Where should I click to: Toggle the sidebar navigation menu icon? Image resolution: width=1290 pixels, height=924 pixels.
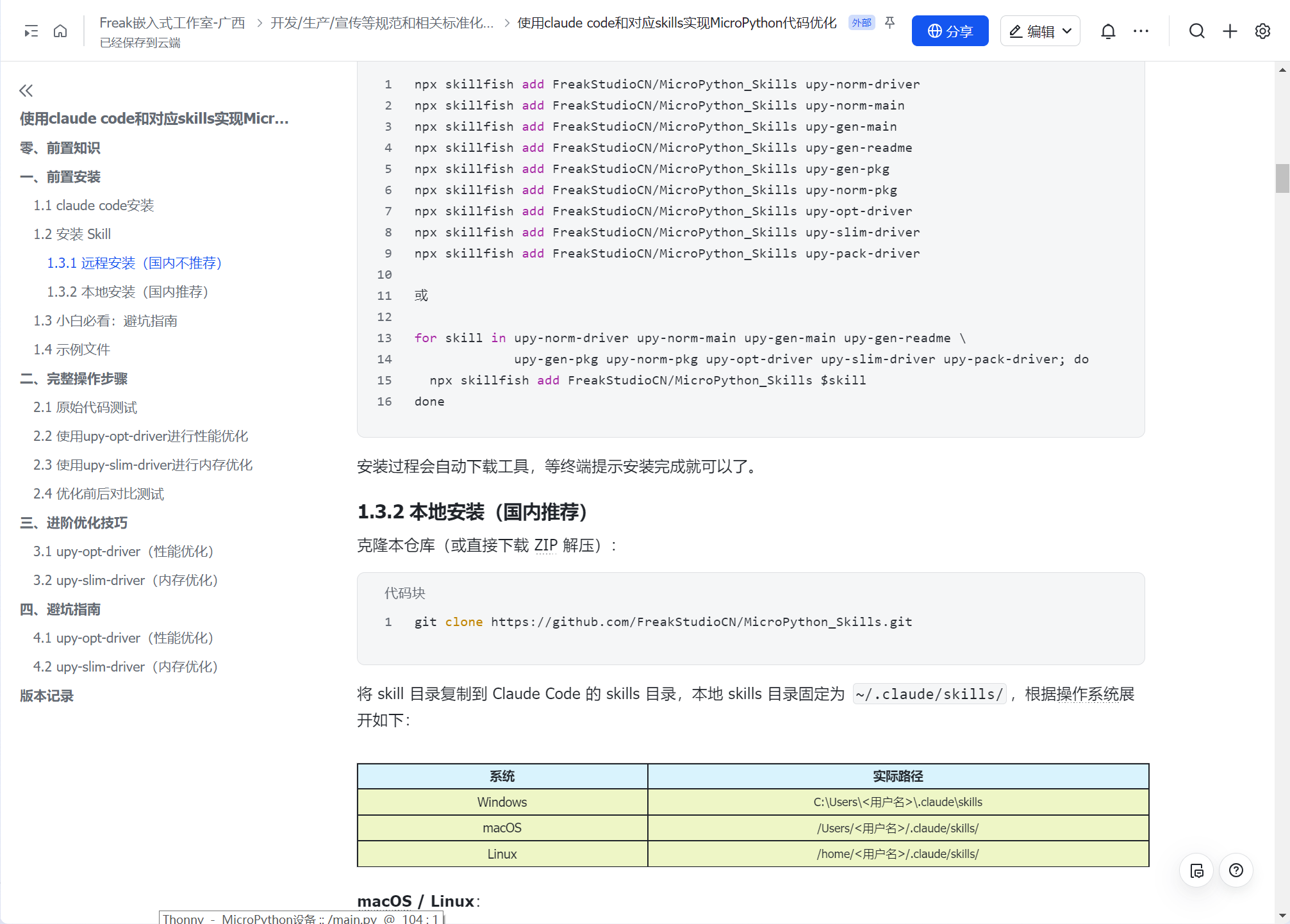31,31
